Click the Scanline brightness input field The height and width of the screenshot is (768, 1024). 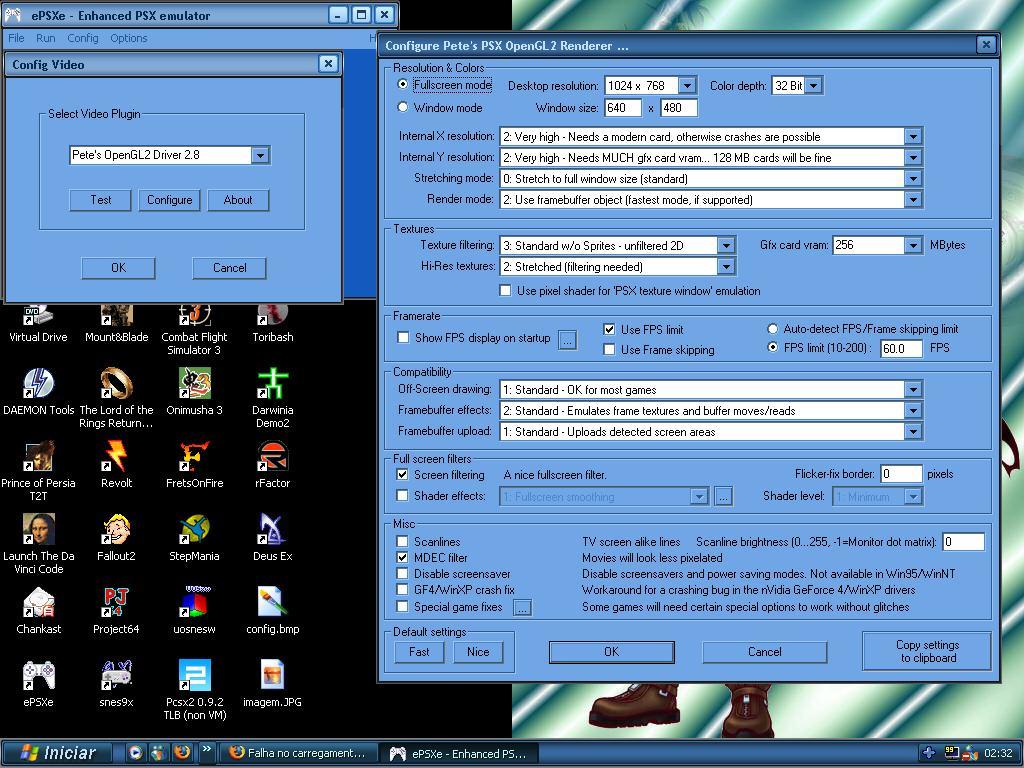tap(963, 541)
